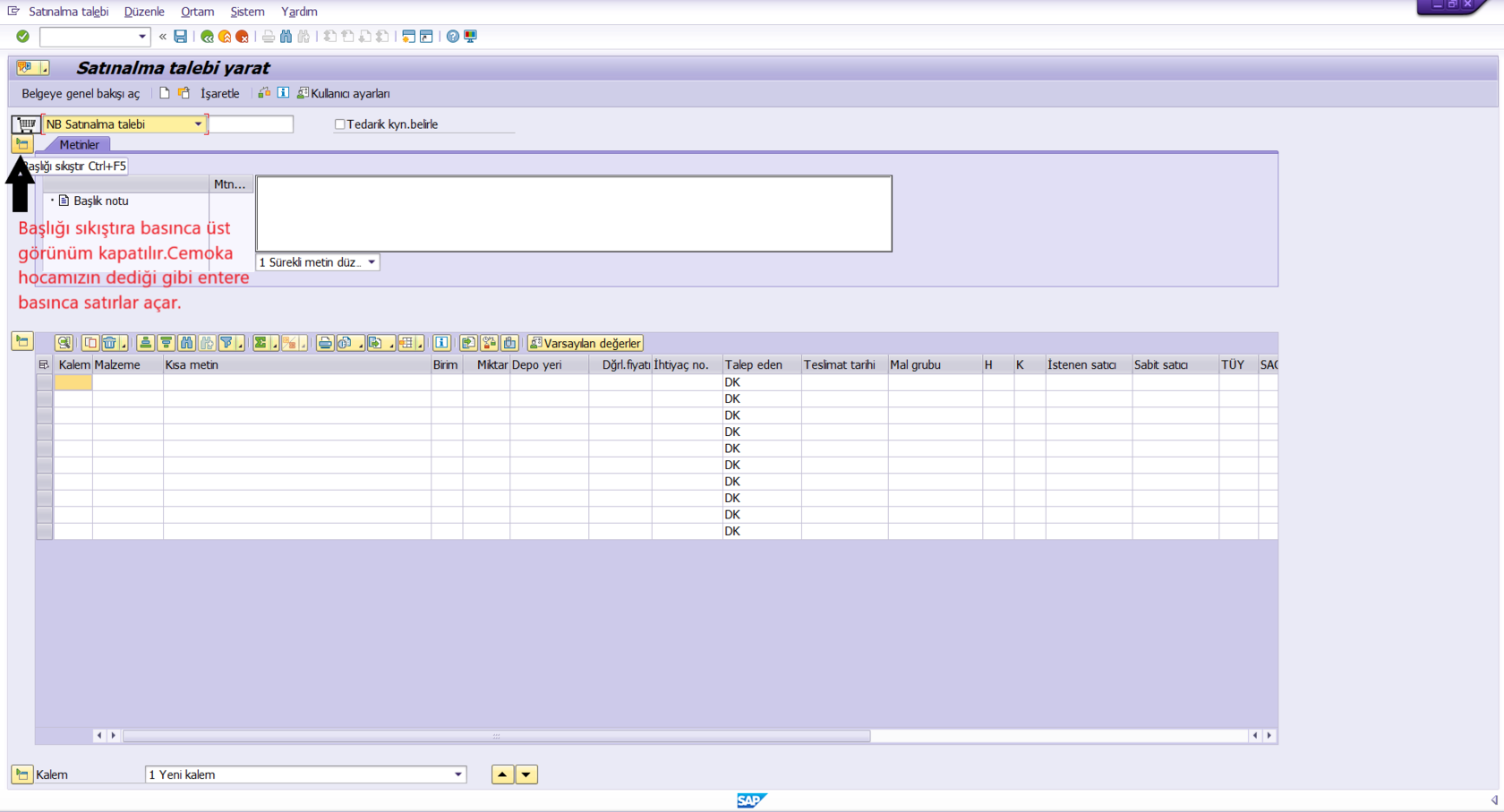The height and width of the screenshot is (812, 1504).
Task: Click the Varsayılan değerler button
Action: pyautogui.click(x=585, y=343)
